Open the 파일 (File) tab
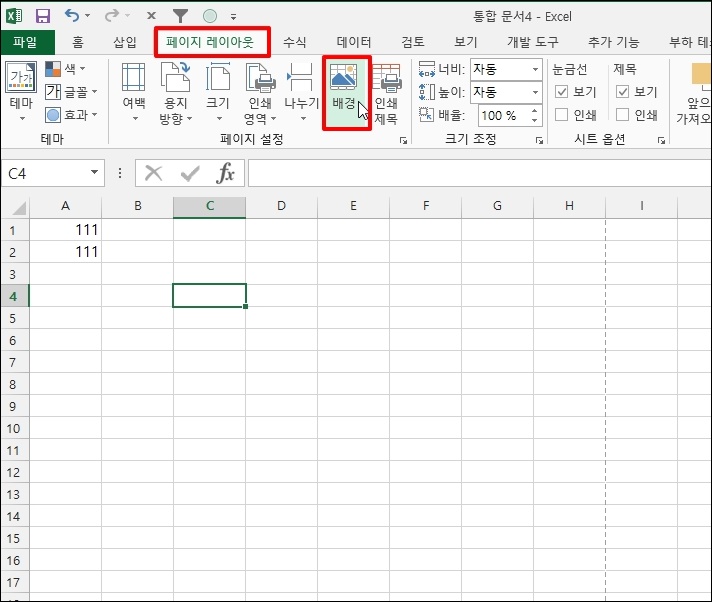Image resolution: width=712 pixels, height=602 pixels. click(x=27, y=42)
